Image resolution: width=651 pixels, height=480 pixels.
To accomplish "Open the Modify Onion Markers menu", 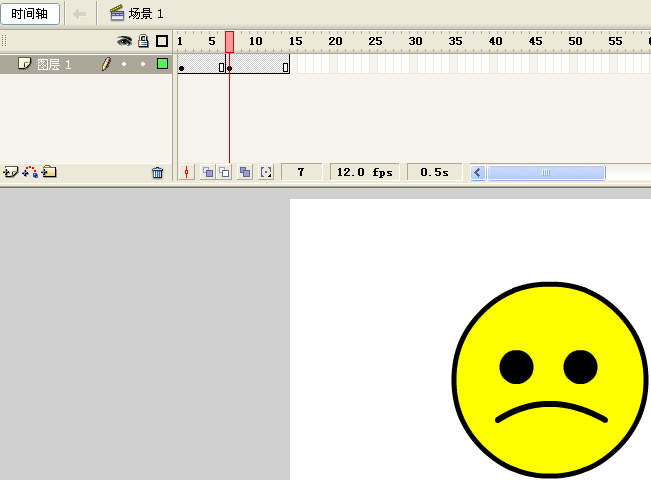I will (266, 172).
